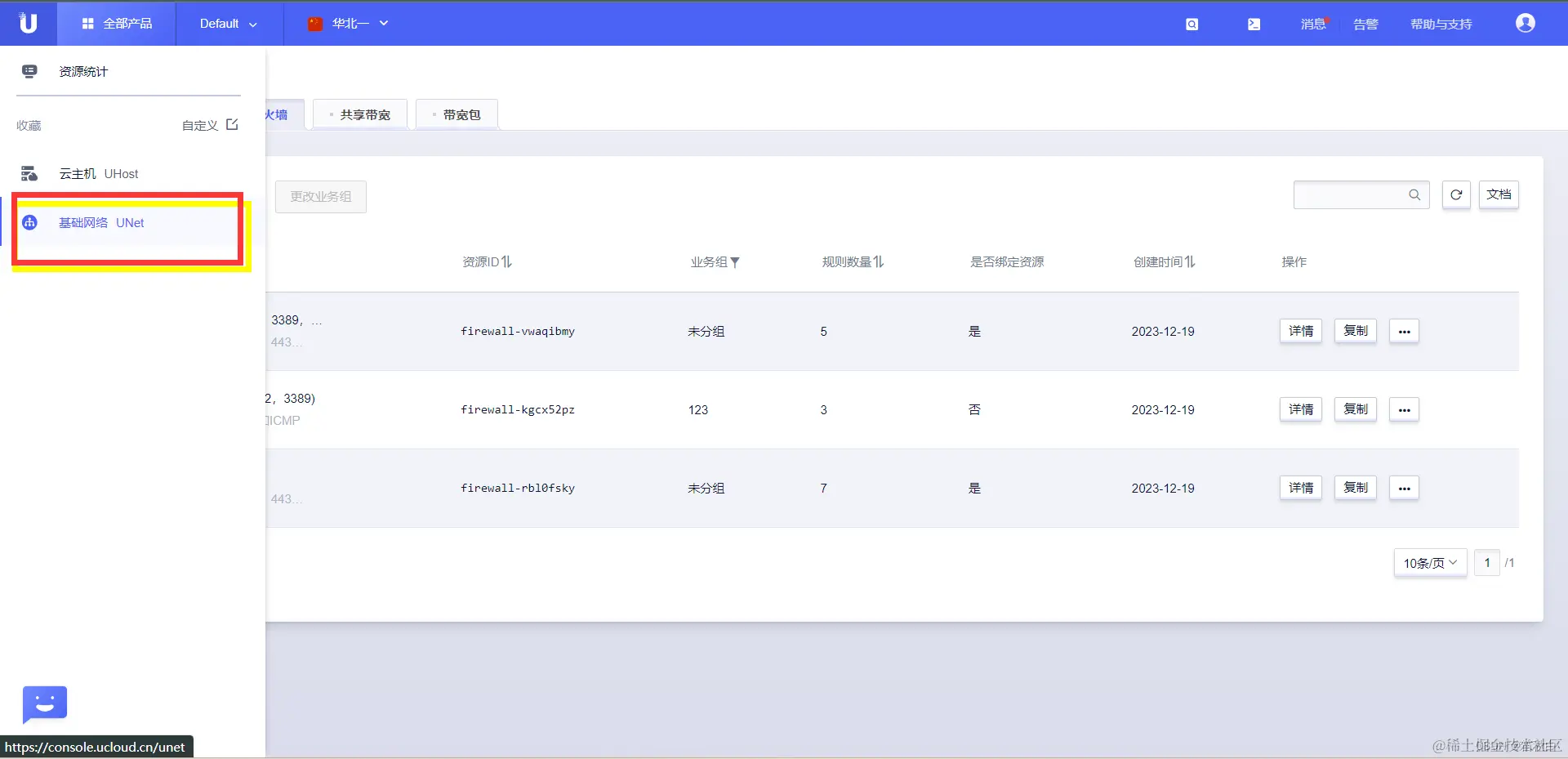Open 详情 for firewall-rbl0fsky

pyautogui.click(x=1300, y=488)
